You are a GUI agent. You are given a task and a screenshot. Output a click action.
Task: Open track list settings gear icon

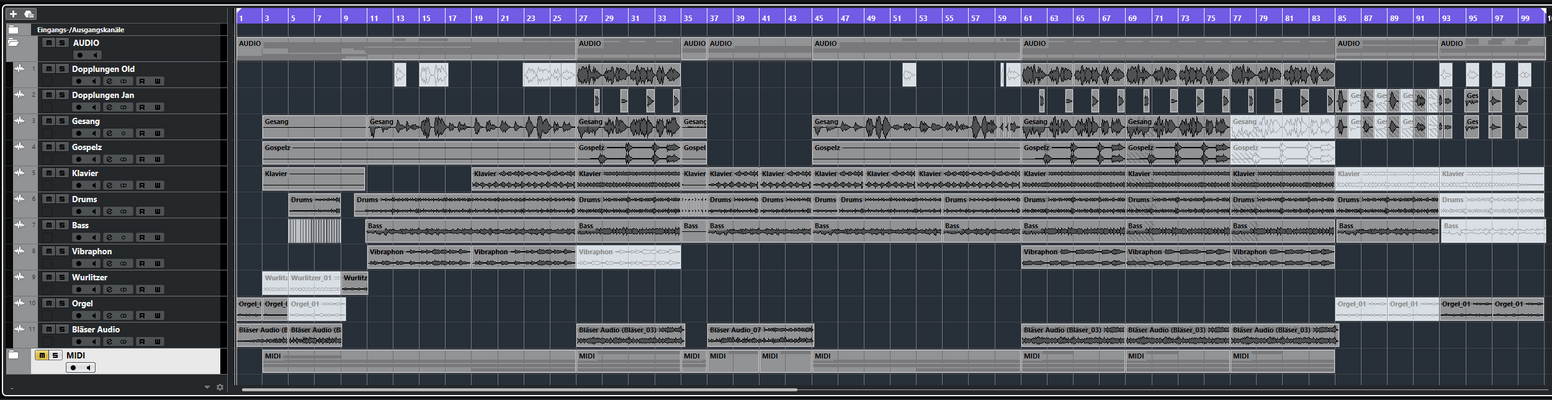(x=220, y=387)
